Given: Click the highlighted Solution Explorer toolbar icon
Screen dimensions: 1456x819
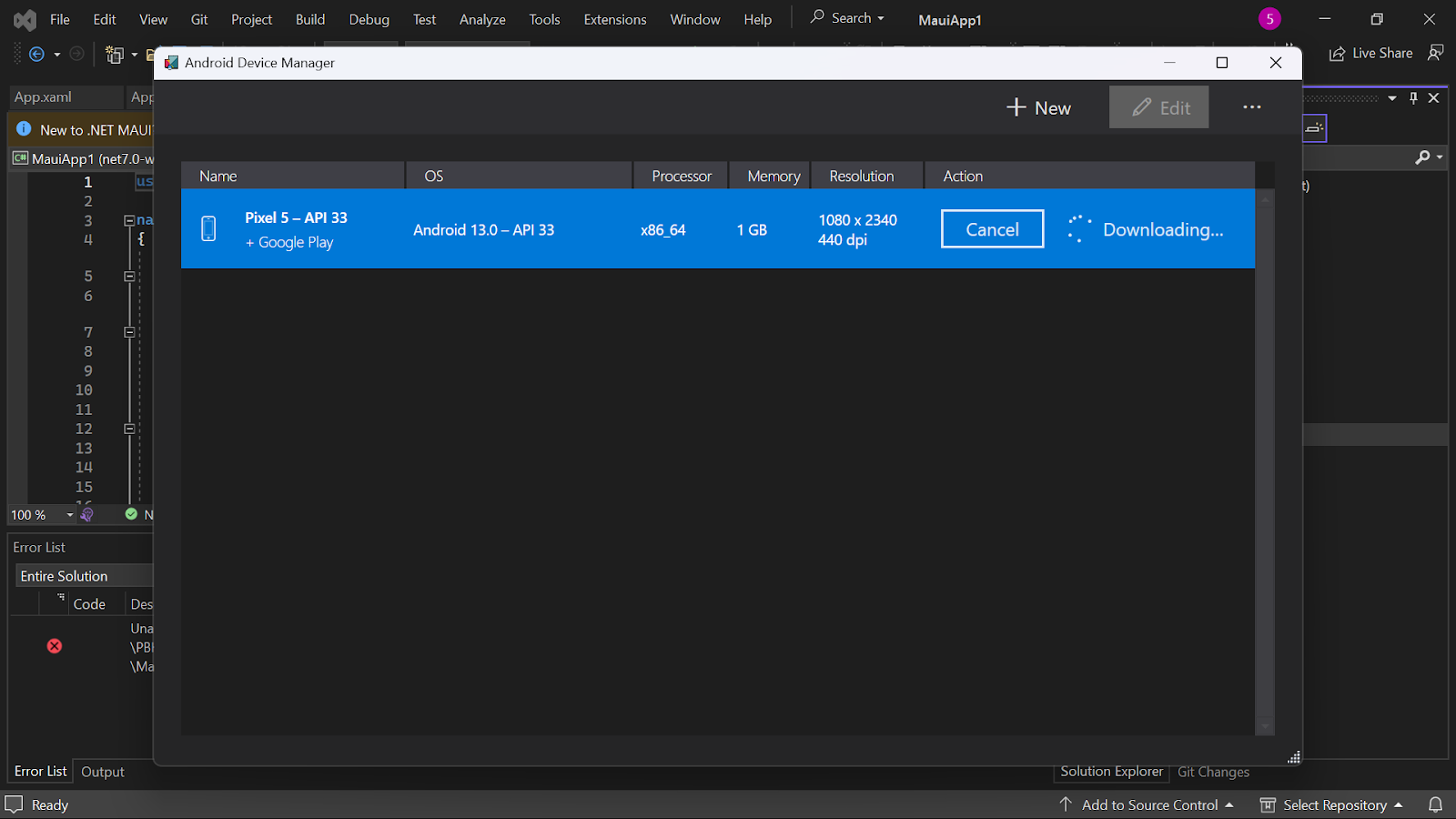Looking at the screenshot, I should point(1315,128).
